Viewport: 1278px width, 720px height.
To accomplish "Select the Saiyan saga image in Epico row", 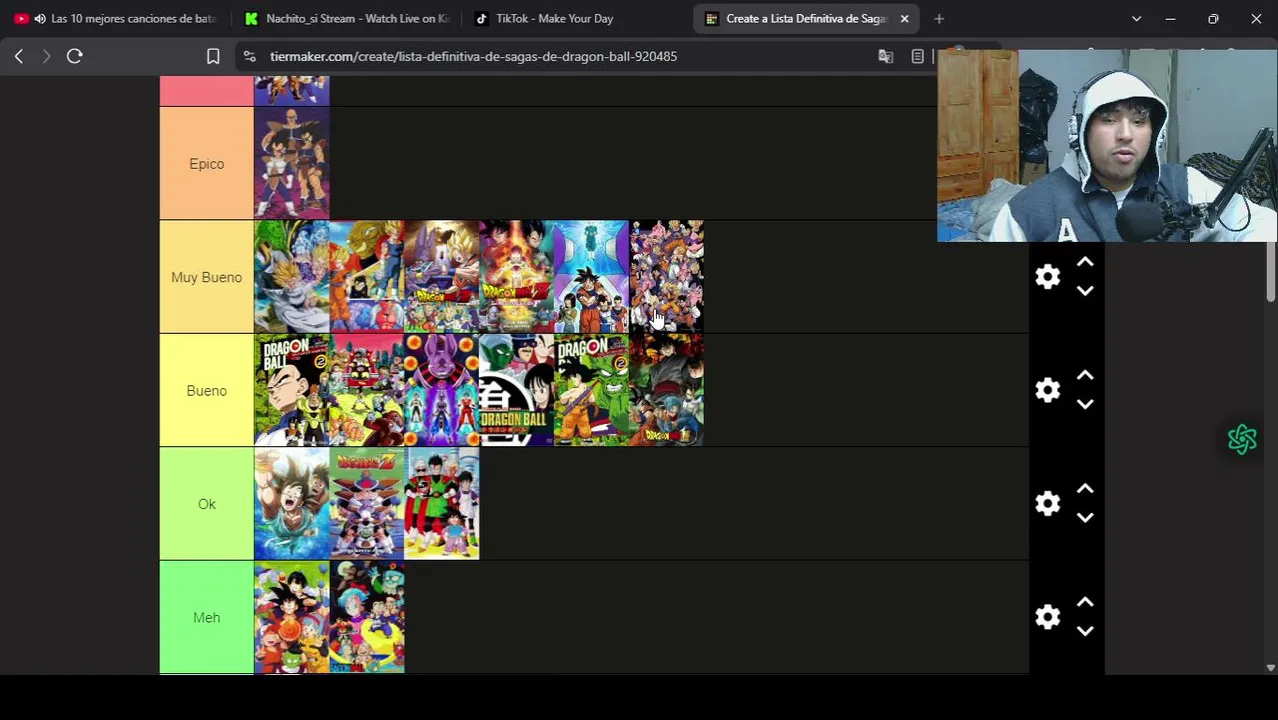I will 292,164.
